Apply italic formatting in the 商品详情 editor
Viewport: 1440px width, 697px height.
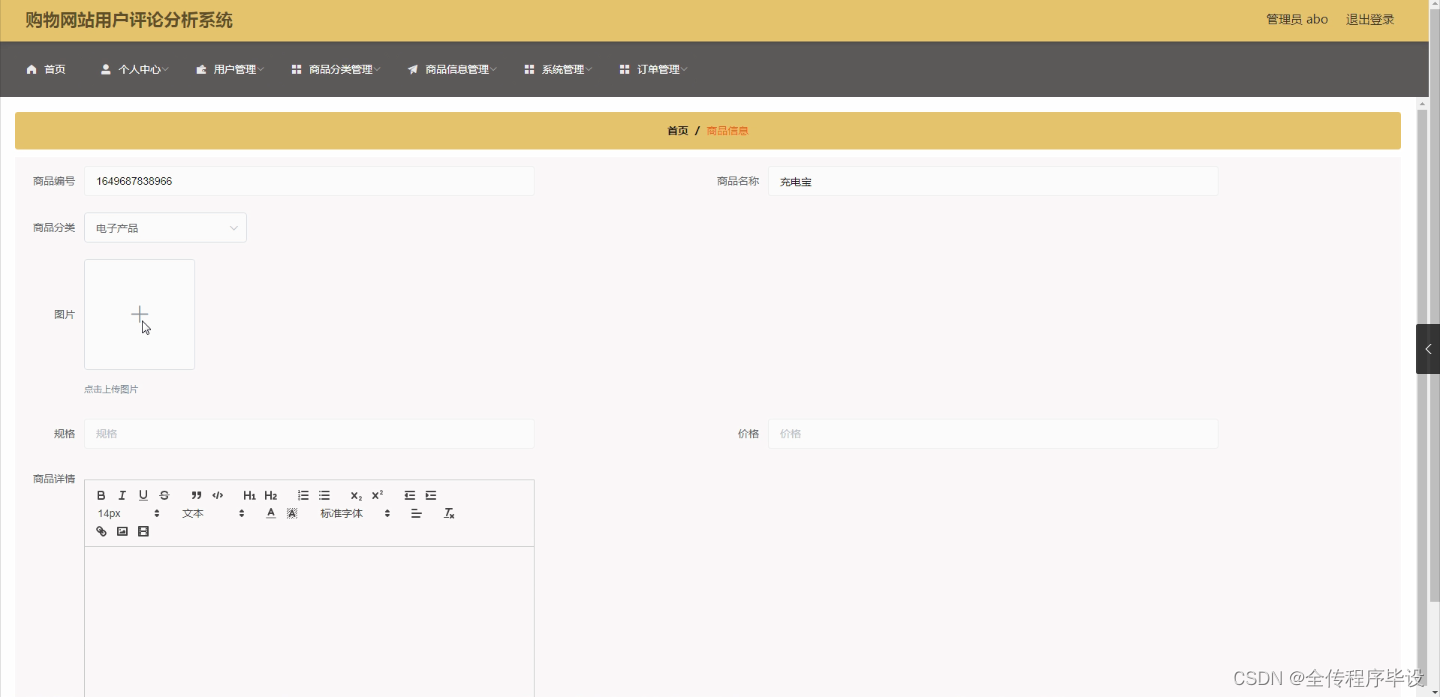tap(121, 495)
